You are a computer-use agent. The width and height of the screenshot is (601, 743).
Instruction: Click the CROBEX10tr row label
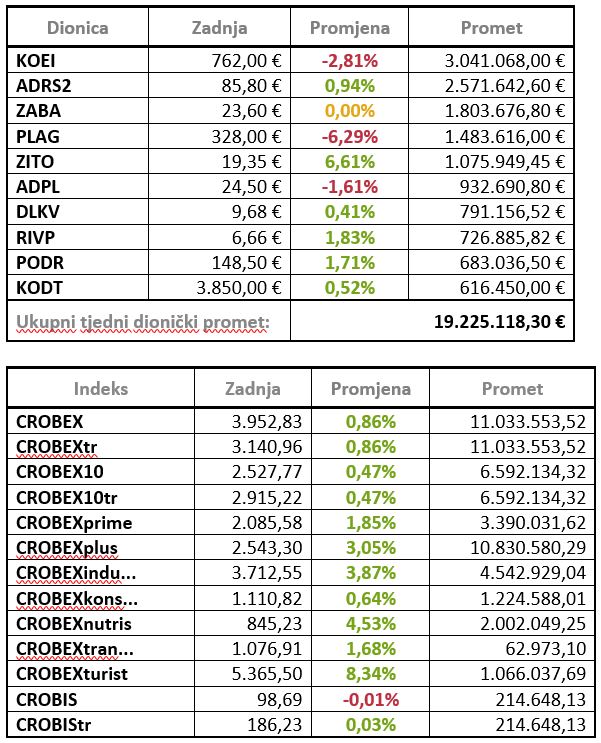point(68,497)
